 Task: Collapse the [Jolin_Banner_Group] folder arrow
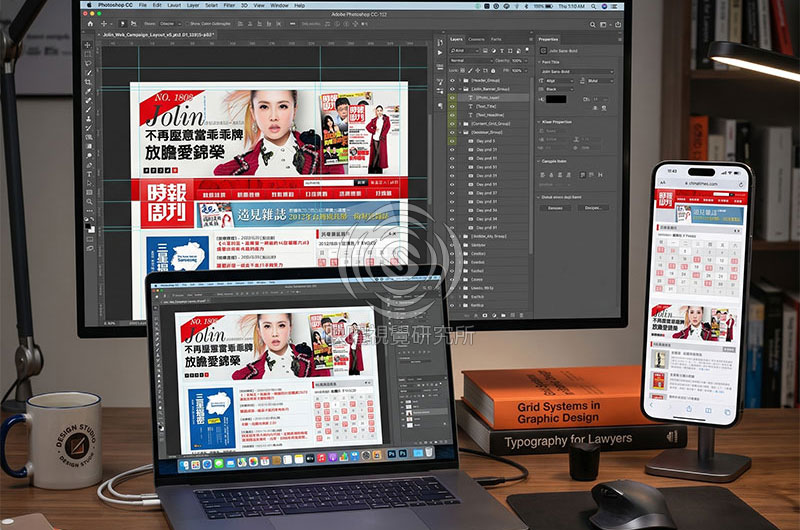(460, 89)
